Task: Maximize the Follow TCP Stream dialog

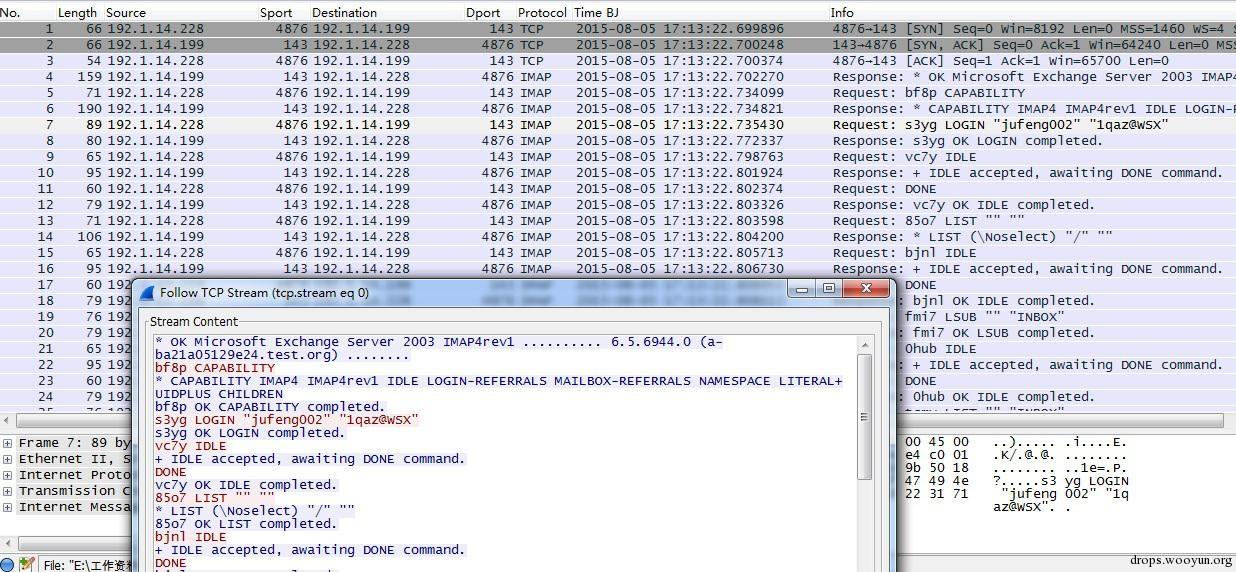Action: click(x=829, y=289)
